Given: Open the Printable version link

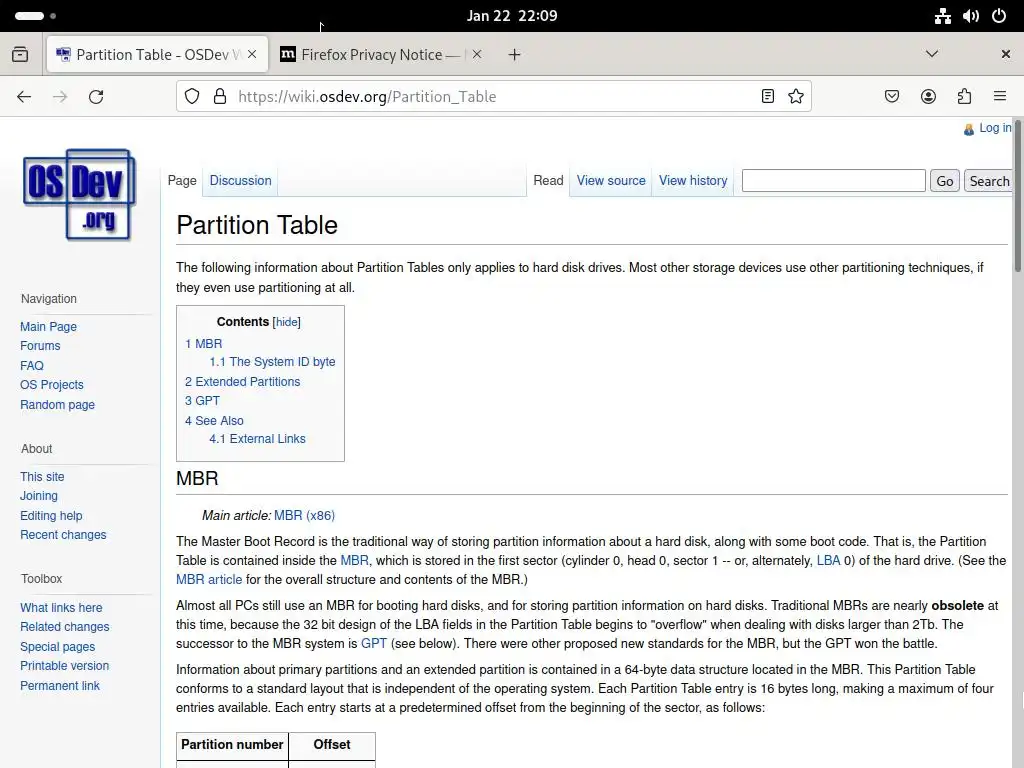Looking at the screenshot, I should (64, 665).
